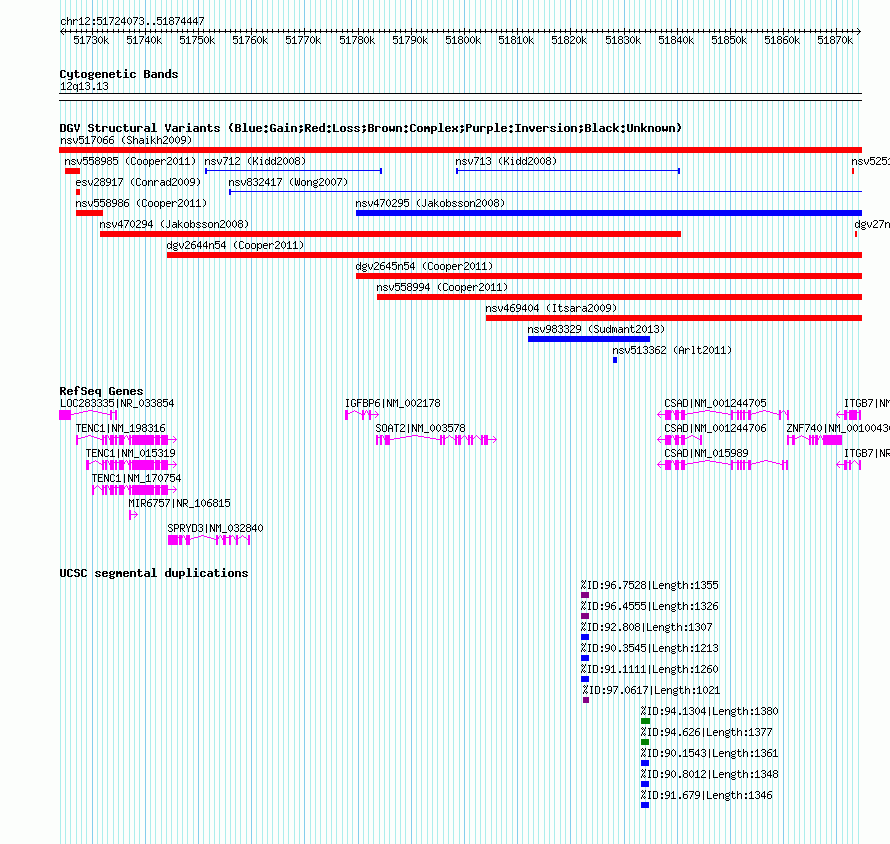Click the nsv470295 (Jakobsson2008) label

click(x=430, y=203)
